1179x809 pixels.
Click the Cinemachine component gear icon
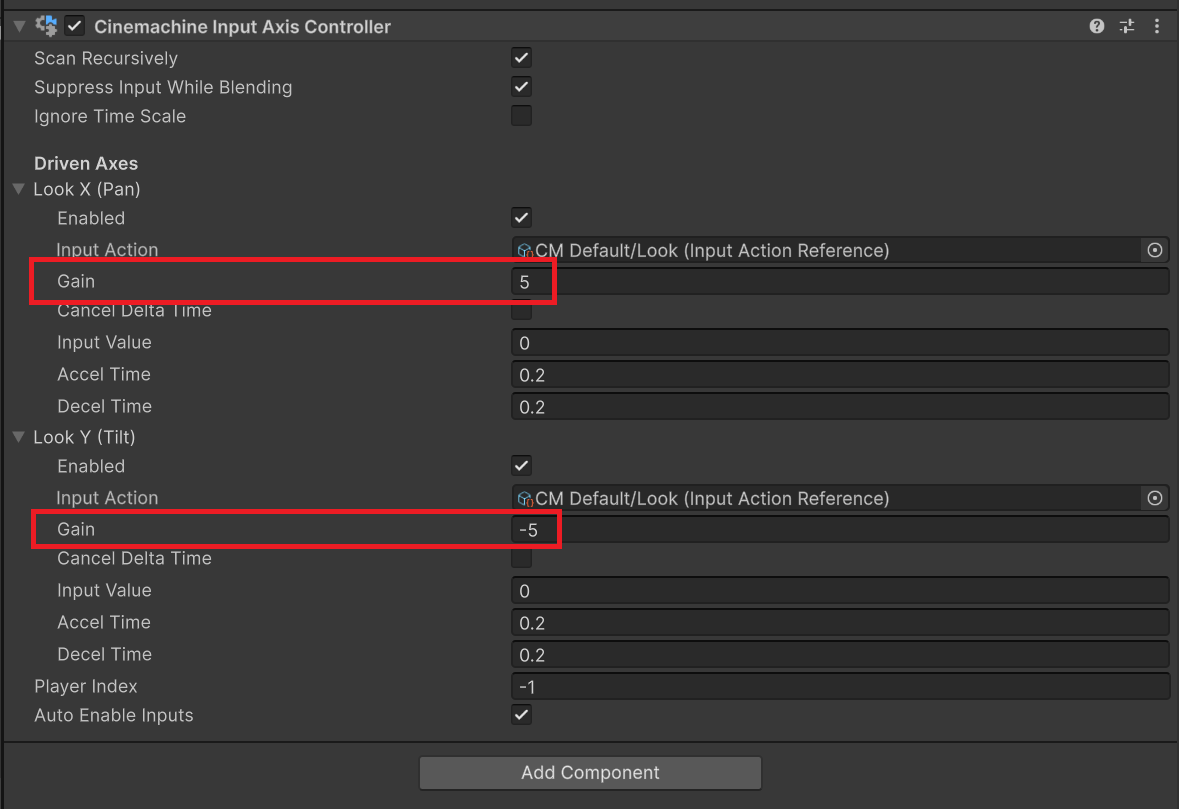pos(46,27)
